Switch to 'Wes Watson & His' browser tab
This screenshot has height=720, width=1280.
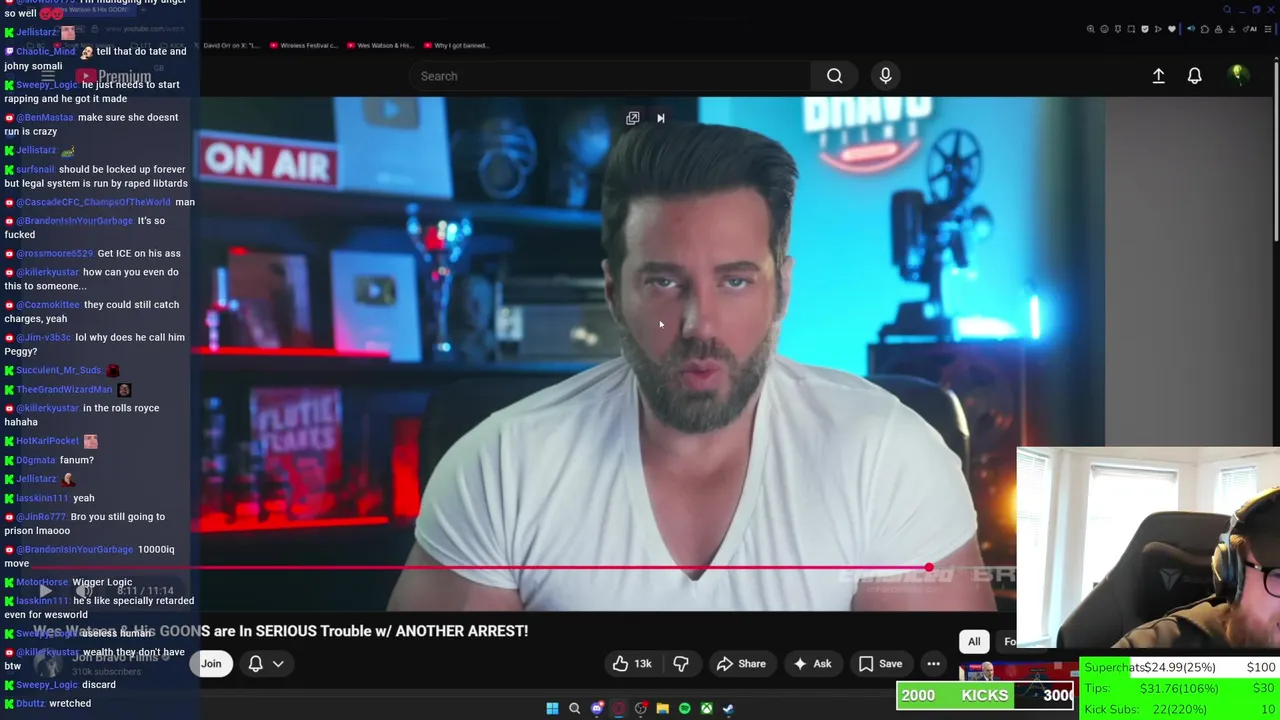pyautogui.click(x=380, y=45)
